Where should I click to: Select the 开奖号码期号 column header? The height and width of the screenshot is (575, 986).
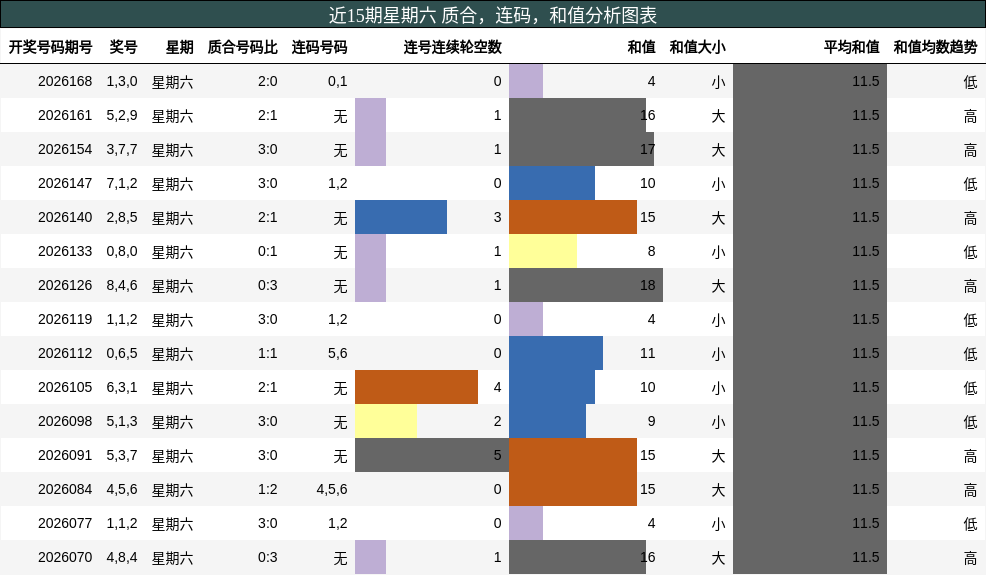click(50, 47)
